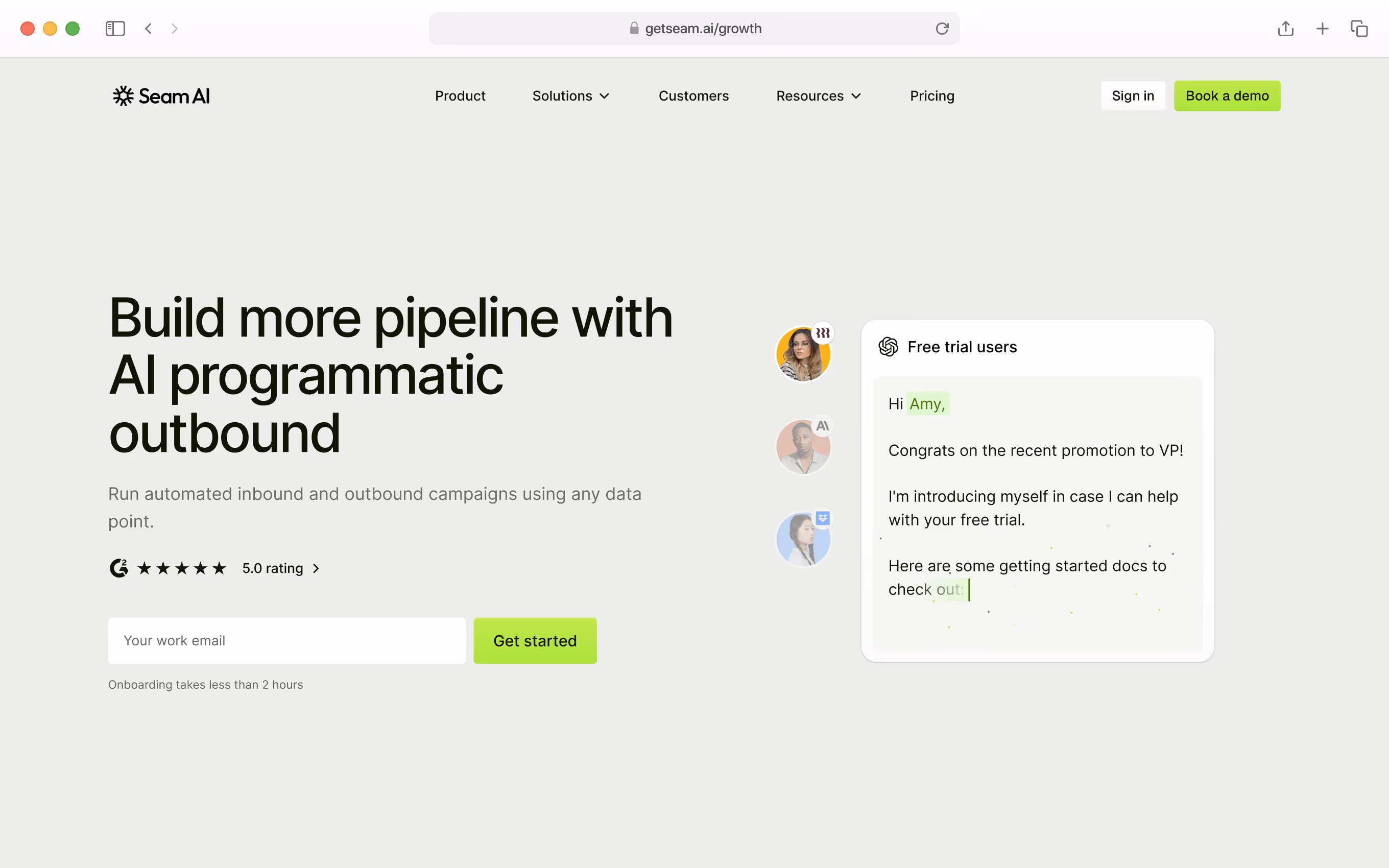
Task: Reload the page using the refresh icon
Action: (x=942, y=28)
